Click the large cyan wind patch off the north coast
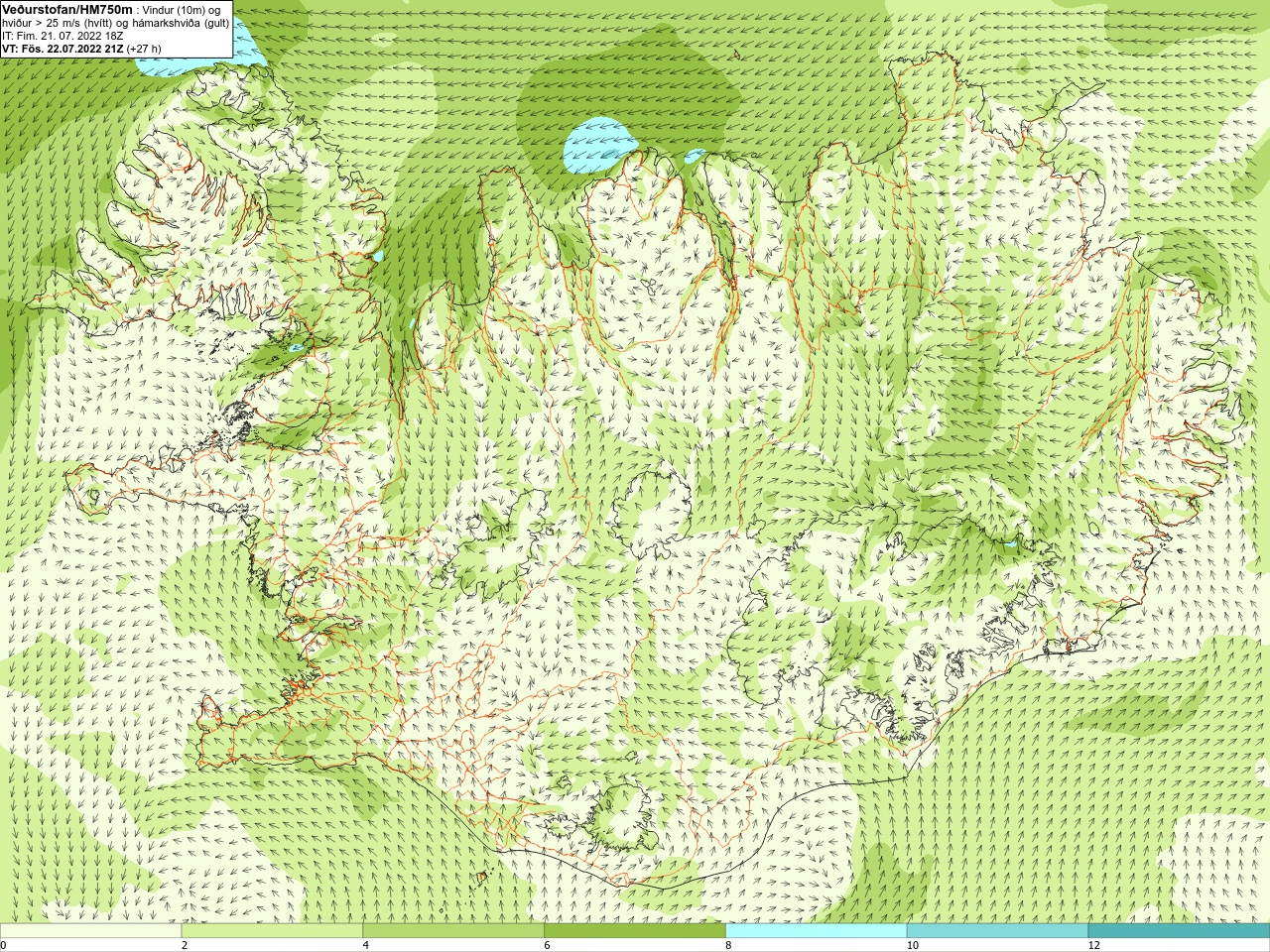 tap(602, 146)
